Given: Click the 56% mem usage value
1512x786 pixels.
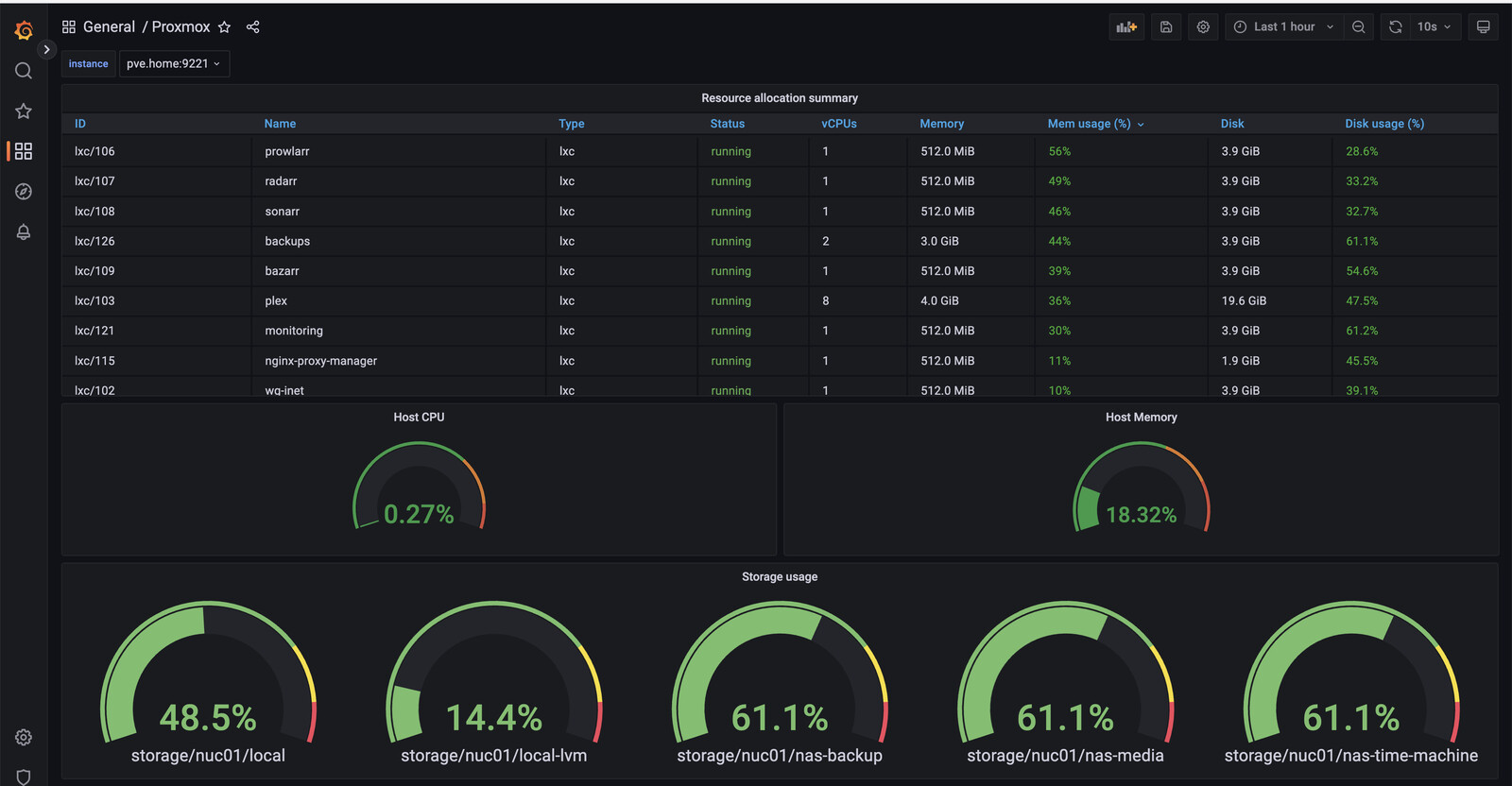Looking at the screenshot, I should coord(1059,151).
